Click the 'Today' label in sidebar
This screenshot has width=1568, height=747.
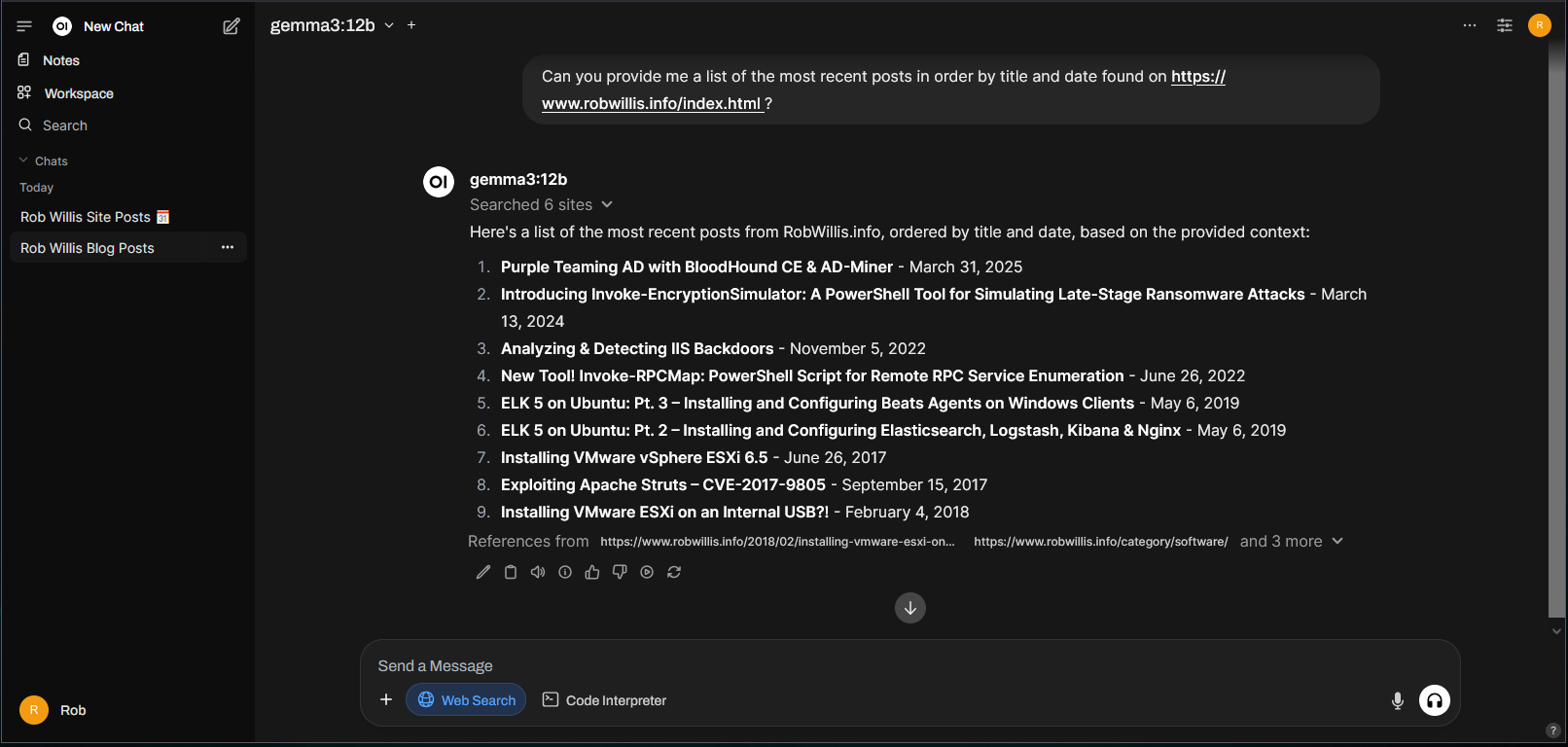click(37, 188)
